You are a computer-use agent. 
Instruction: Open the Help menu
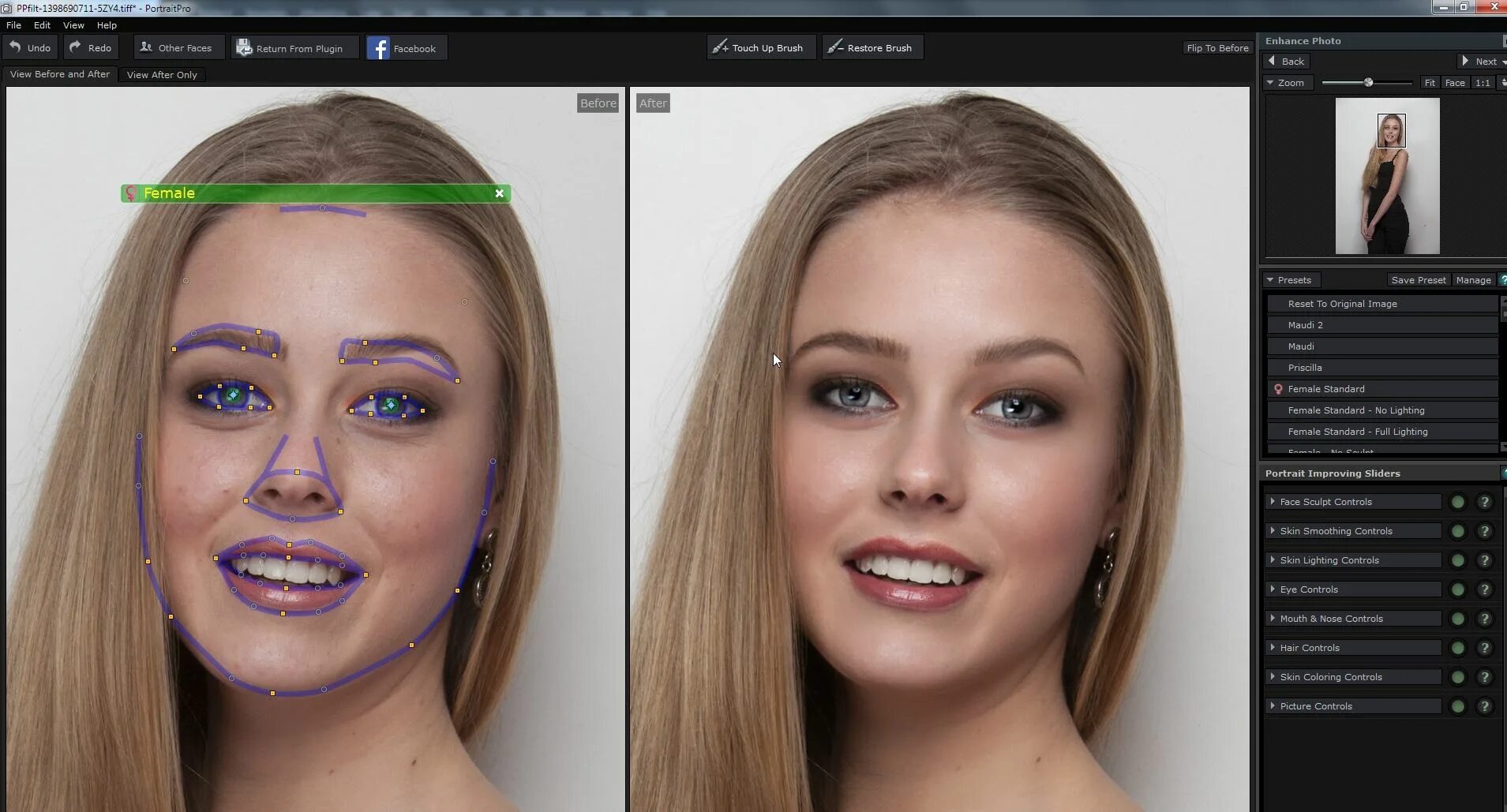[107, 25]
